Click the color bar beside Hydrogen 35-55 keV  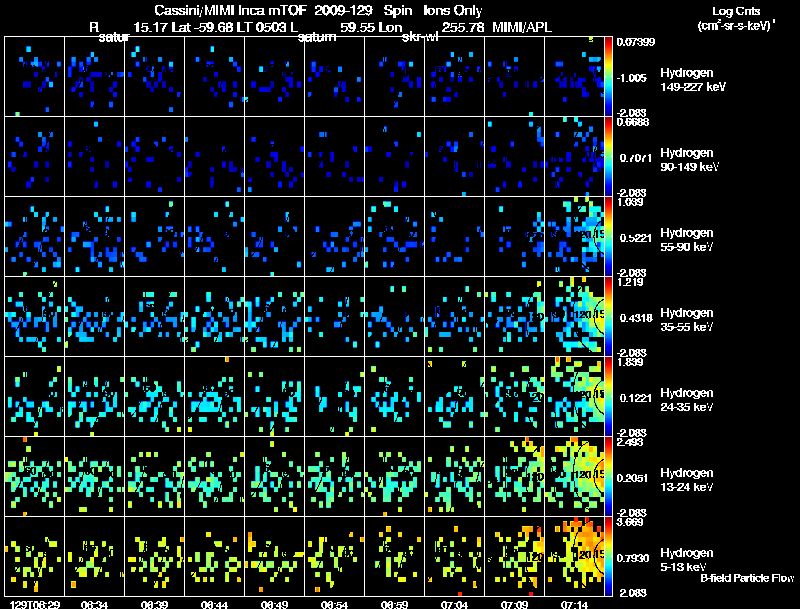[608, 317]
